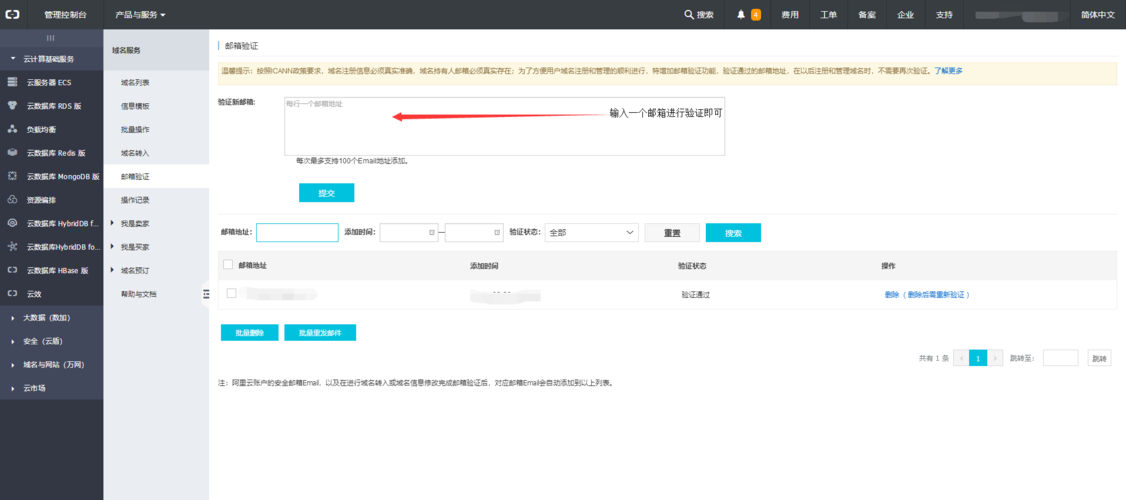Select 邮箱验证 in the domain menu
Image resolution: width=1126 pixels, height=500 pixels.
coord(135,177)
